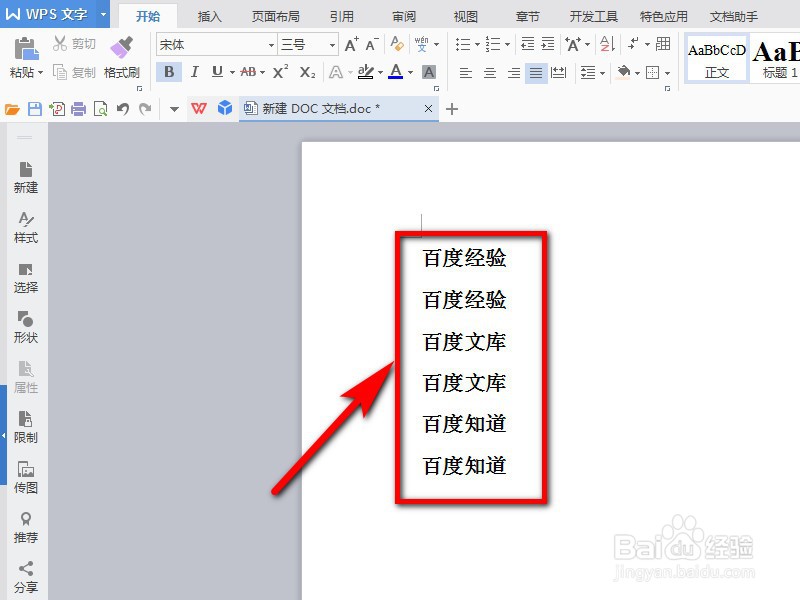Switch to the 页面布局 (Page Layout) tab
The height and width of the screenshot is (600, 800).
[x=276, y=17]
